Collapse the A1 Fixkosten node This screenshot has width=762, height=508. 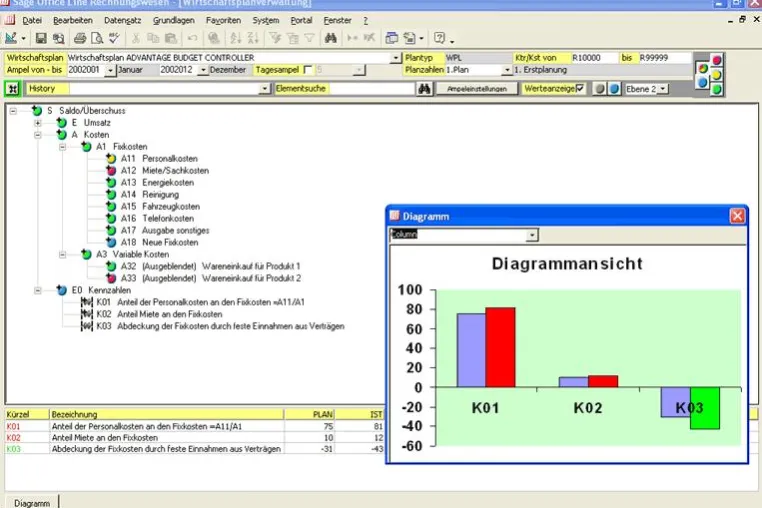click(63, 147)
